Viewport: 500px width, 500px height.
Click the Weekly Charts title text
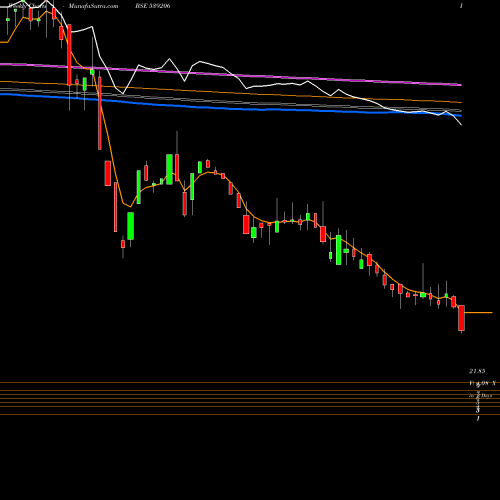click(27, 6)
